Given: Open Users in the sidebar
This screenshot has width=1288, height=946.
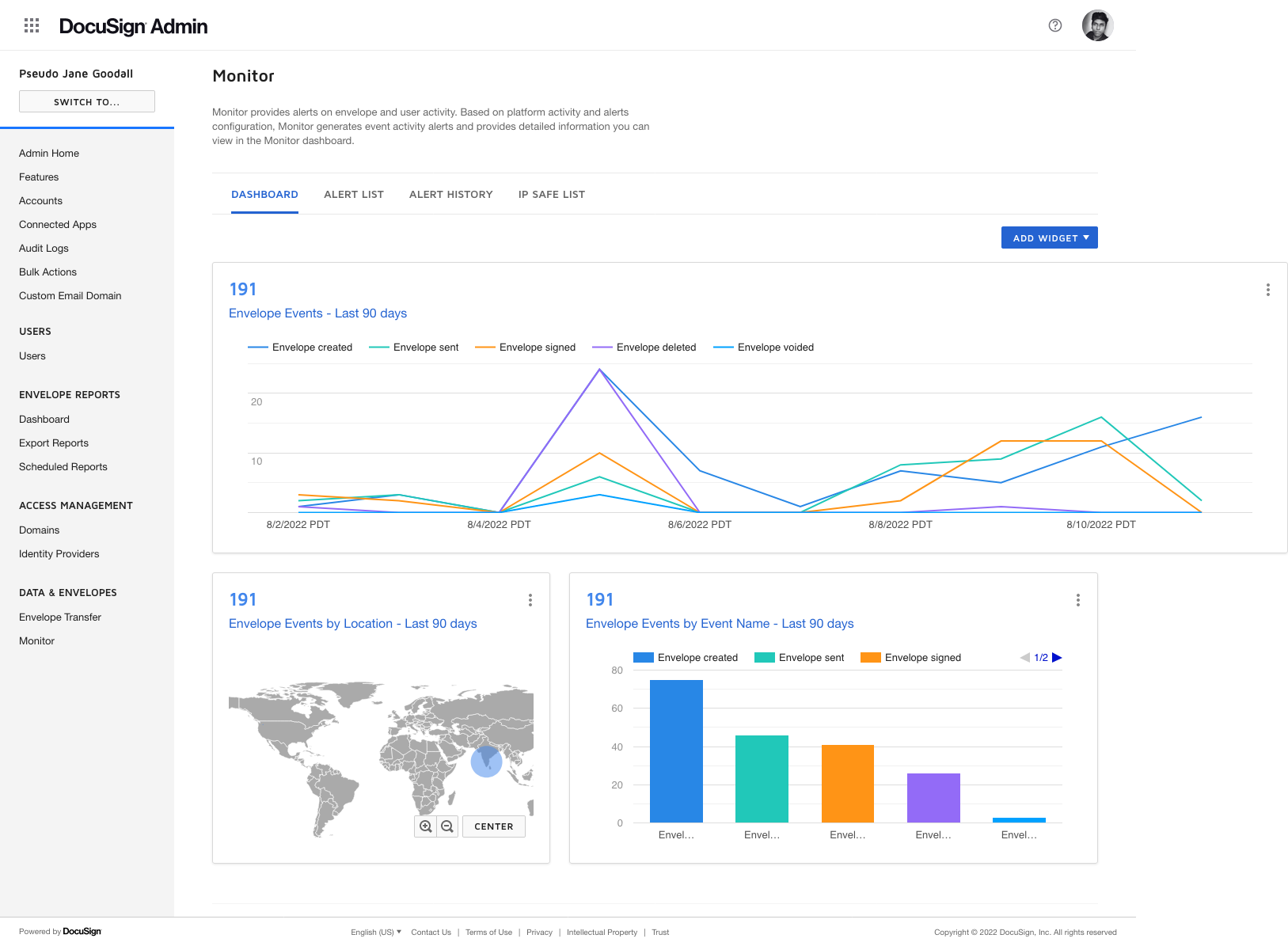Looking at the screenshot, I should pos(32,356).
